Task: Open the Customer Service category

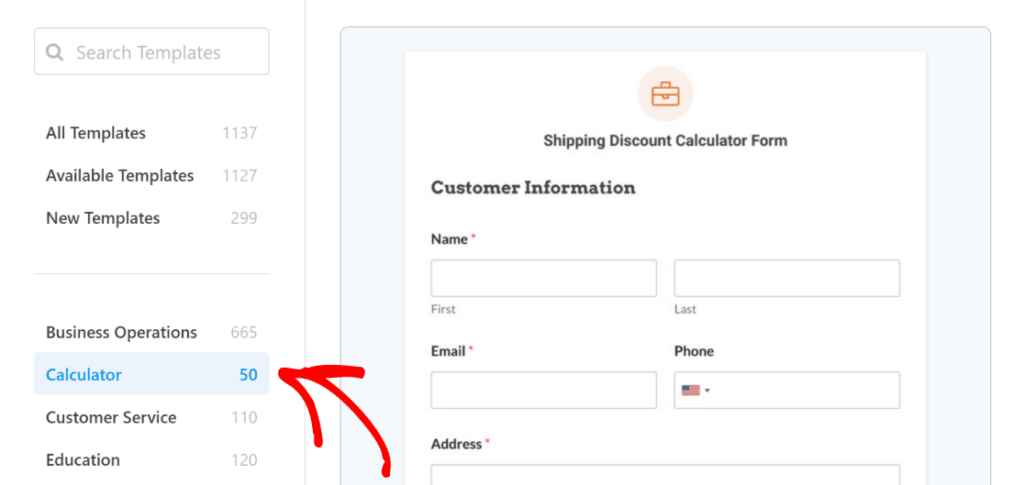Action: tap(111, 418)
